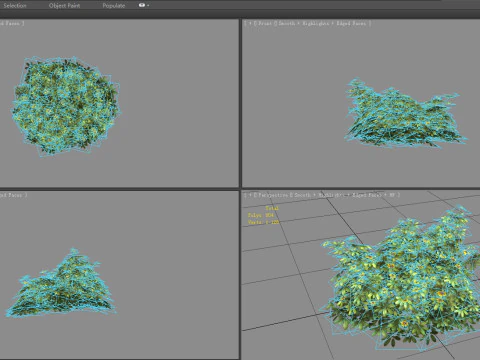Open the Selection ribbon tab

point(14,5)
